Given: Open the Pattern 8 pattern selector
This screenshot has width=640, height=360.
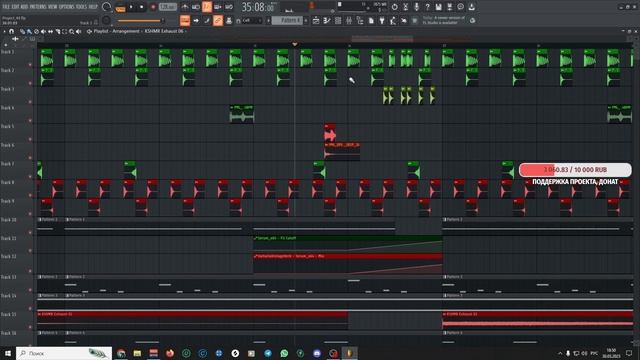Looking at the screenshot, I should (287, 20).
